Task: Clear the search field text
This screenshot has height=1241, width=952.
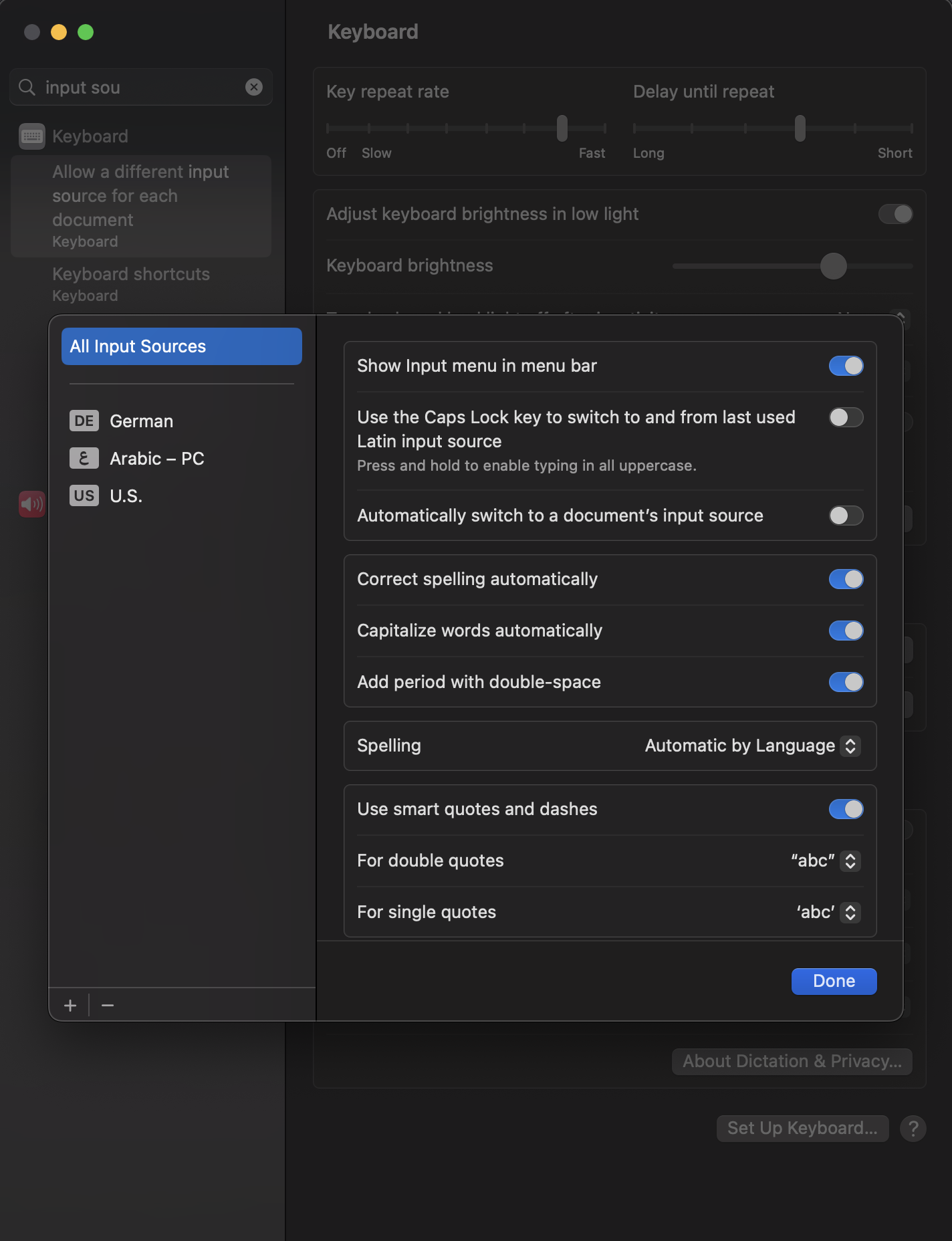Action: pyautogui.click(x=254, y=87)
